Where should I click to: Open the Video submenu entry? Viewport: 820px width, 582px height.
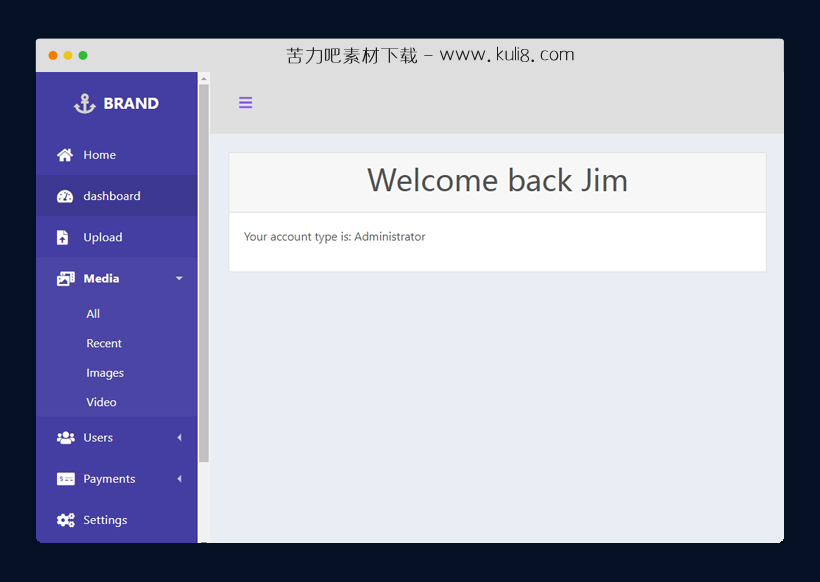pos(101,402)
